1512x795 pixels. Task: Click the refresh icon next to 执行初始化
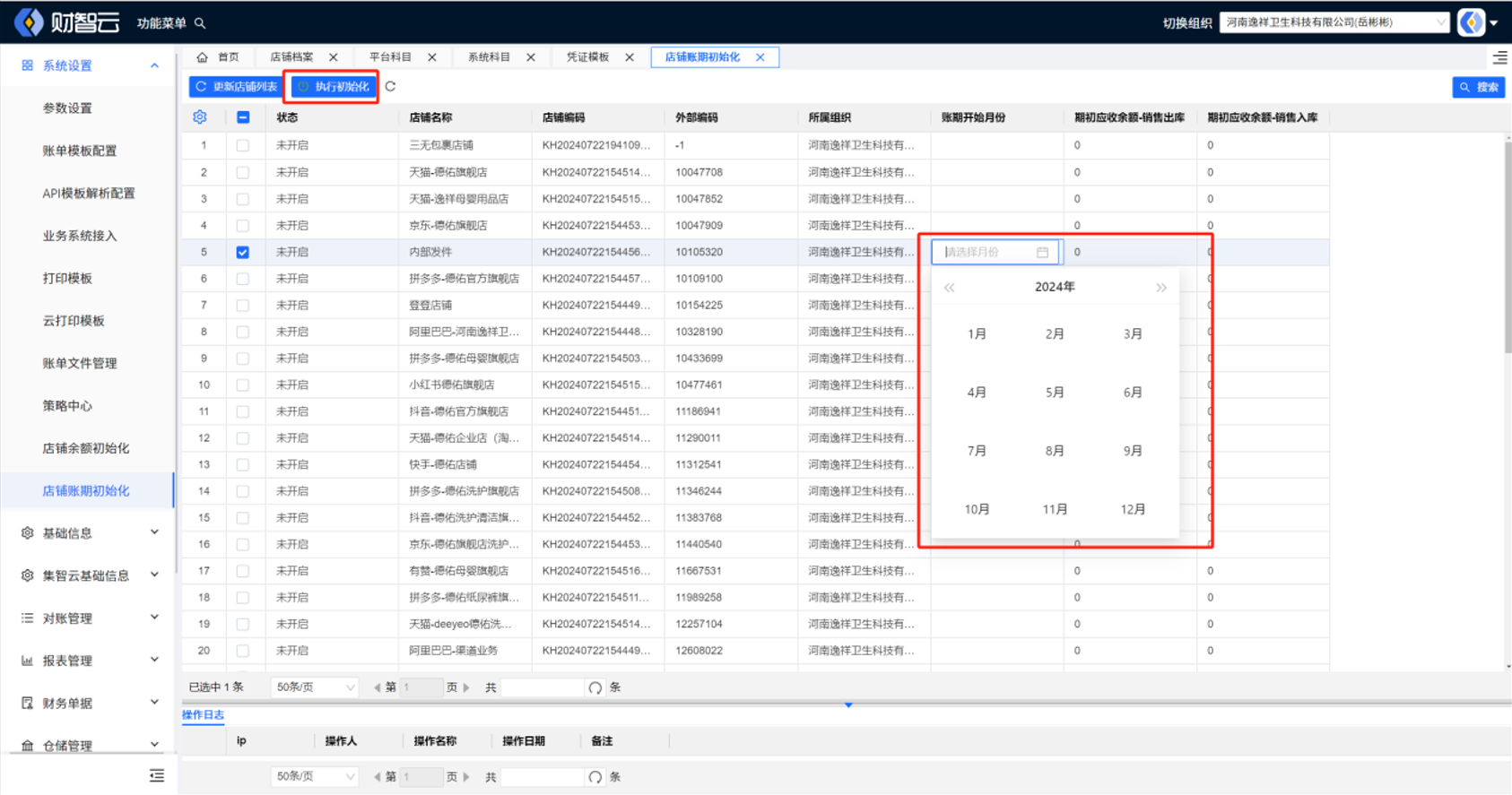(x=390, y=87)
